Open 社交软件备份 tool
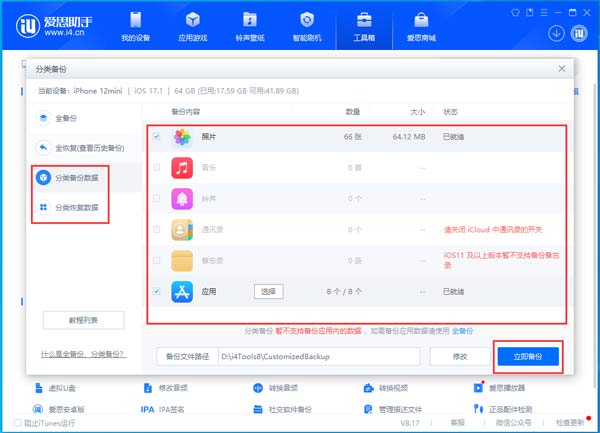 click(x=282, y=409)
